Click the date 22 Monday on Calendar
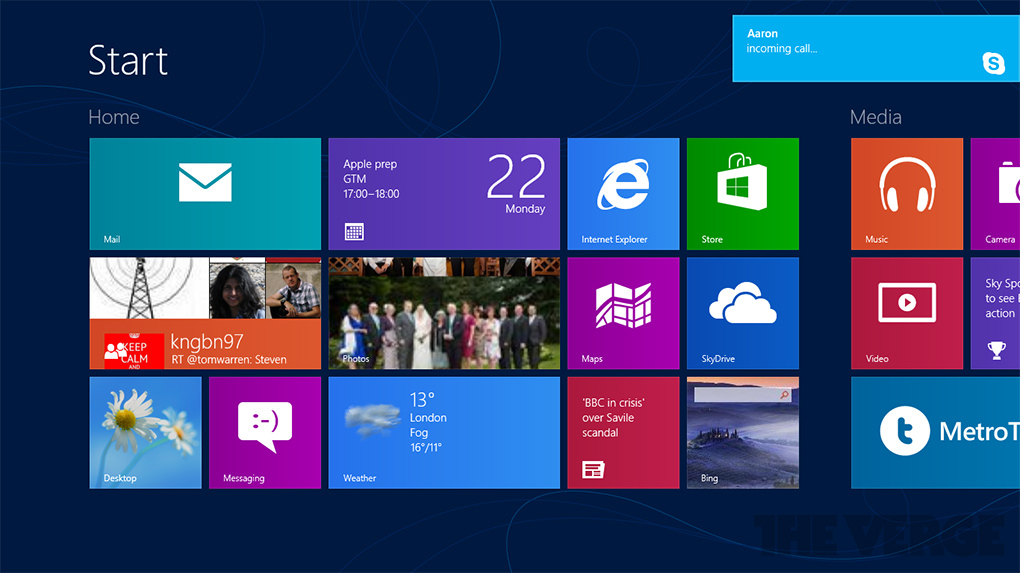1020x573 pixels. (516, 184)
